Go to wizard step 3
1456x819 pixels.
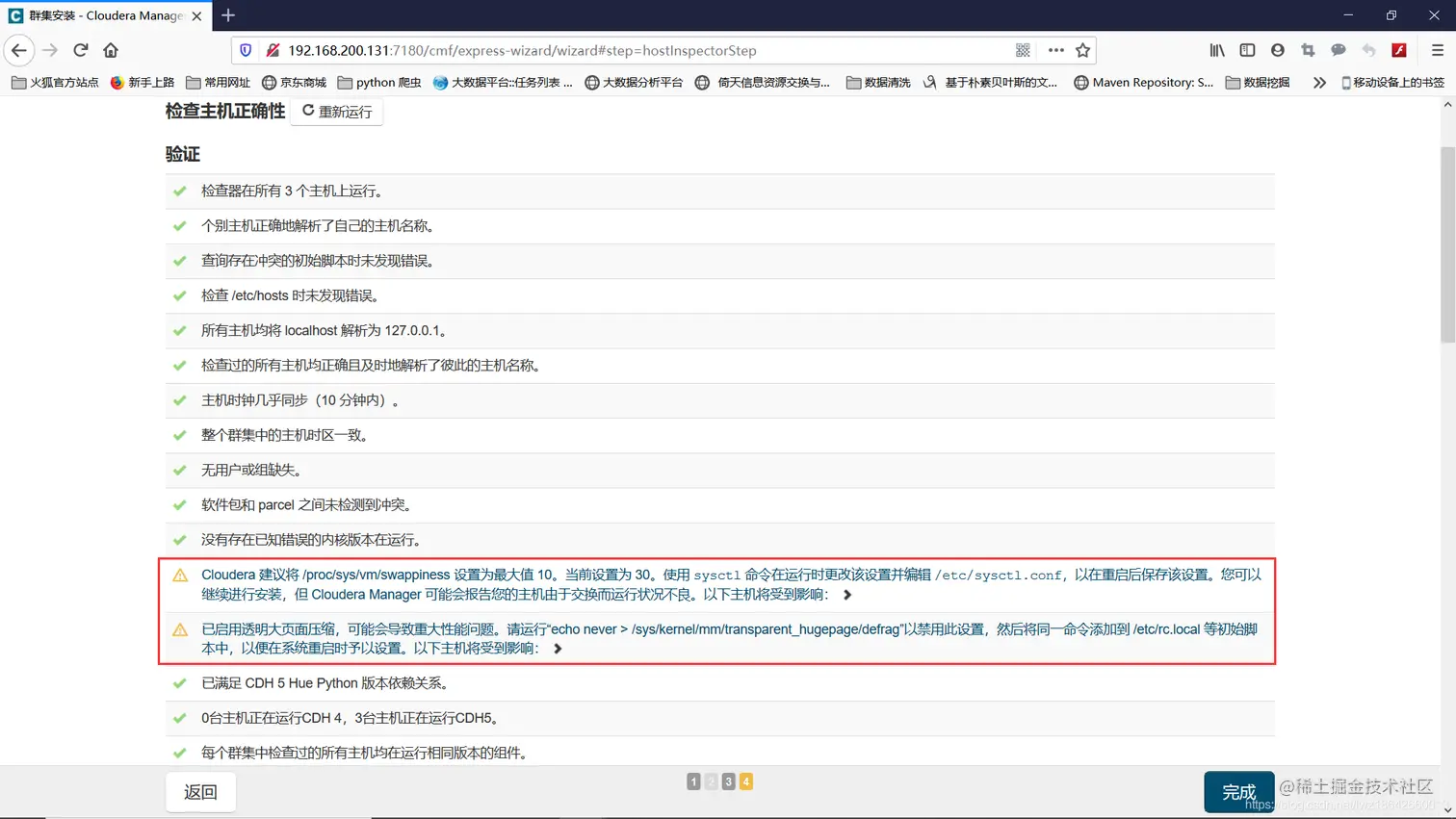729,781
